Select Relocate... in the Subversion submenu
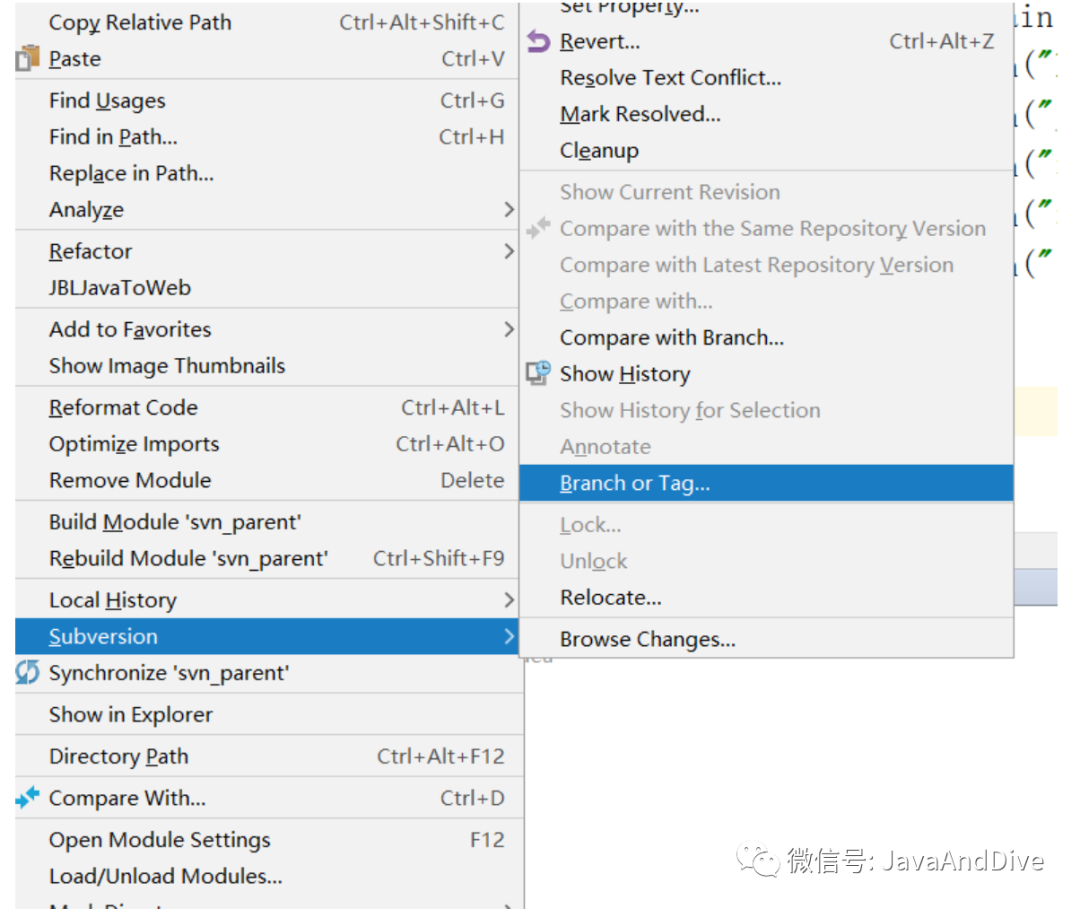This screenshot has height=909, width=1080. tap(611, 598)
